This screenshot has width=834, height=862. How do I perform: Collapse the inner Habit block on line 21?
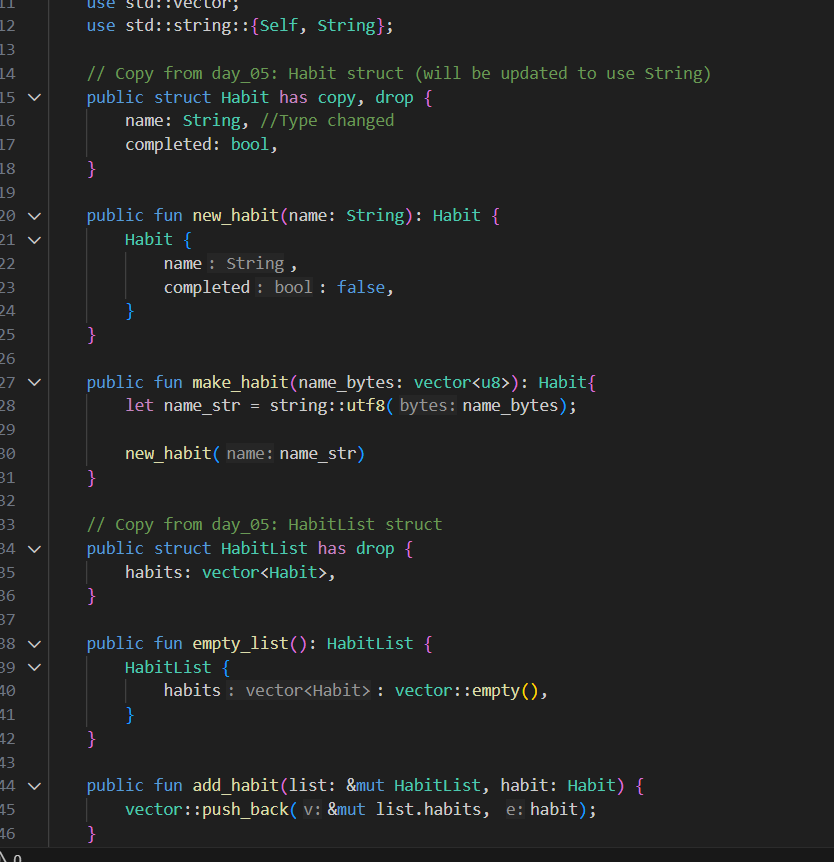[35, 240]
